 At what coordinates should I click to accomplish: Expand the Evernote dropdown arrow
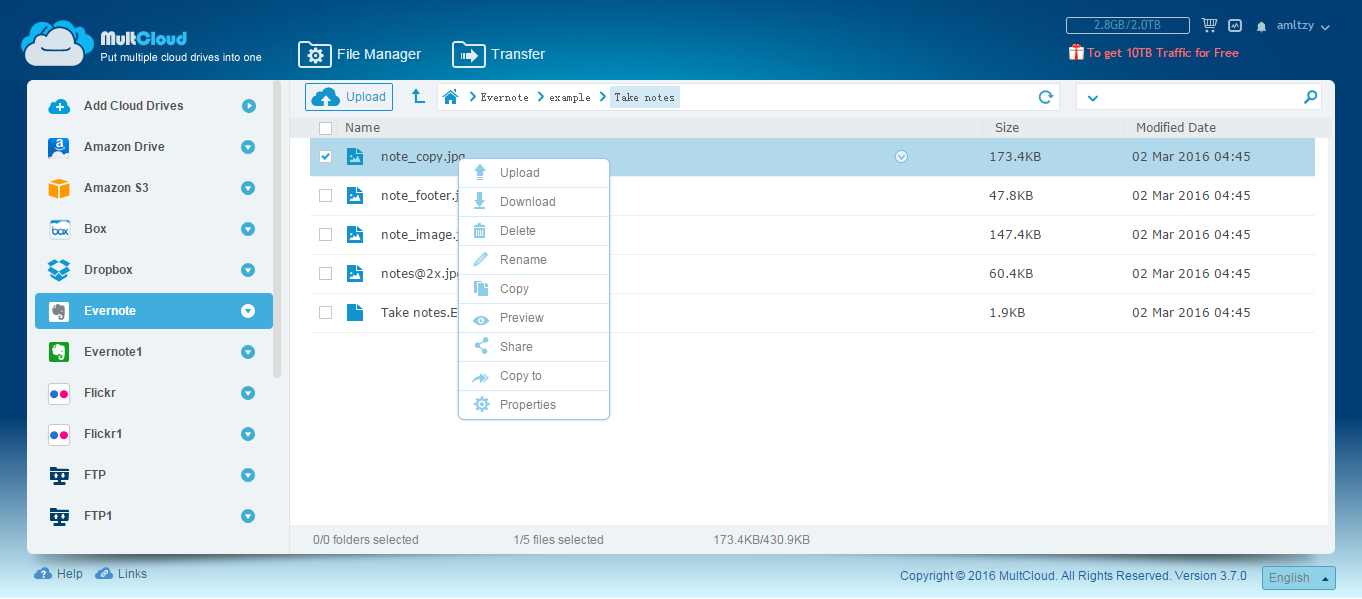coord(248,311)
